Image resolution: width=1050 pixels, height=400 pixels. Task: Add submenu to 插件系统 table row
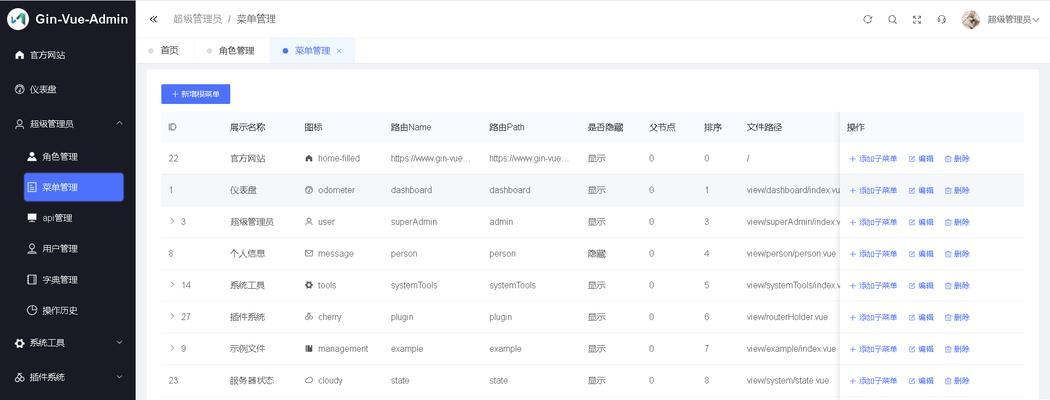[873, 317]
